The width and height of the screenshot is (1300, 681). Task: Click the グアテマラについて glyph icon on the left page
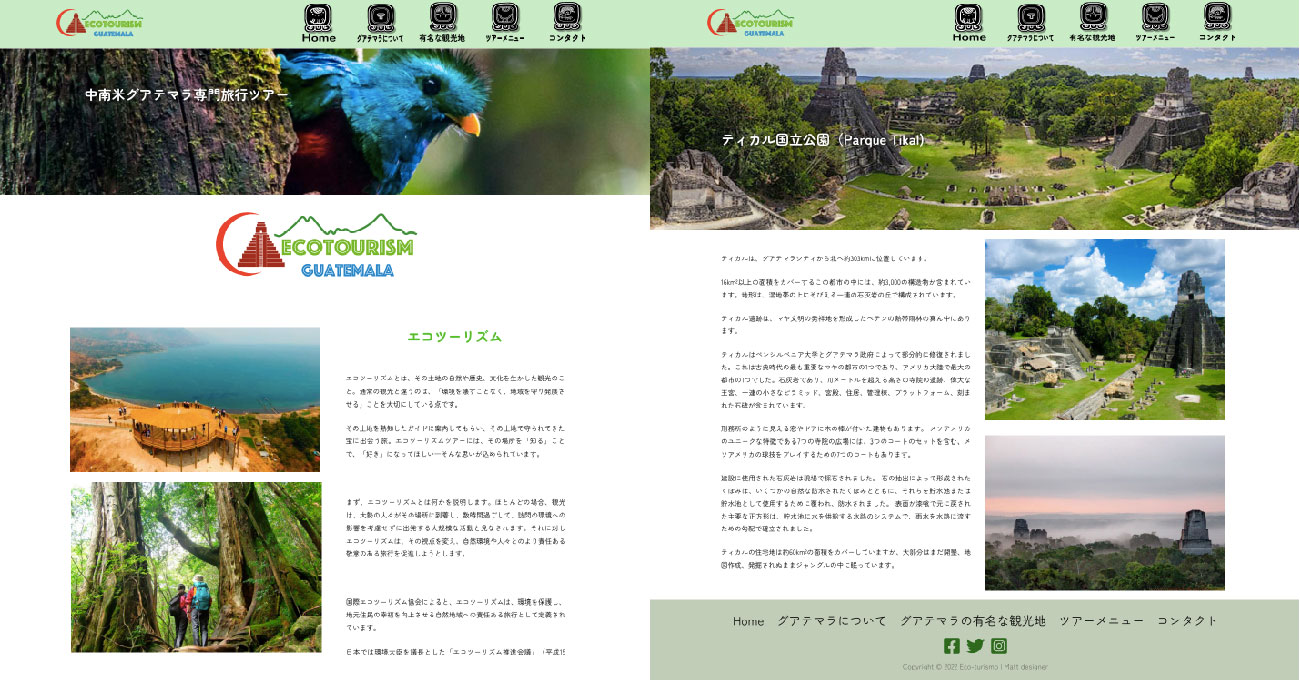(x=381, y=18)
